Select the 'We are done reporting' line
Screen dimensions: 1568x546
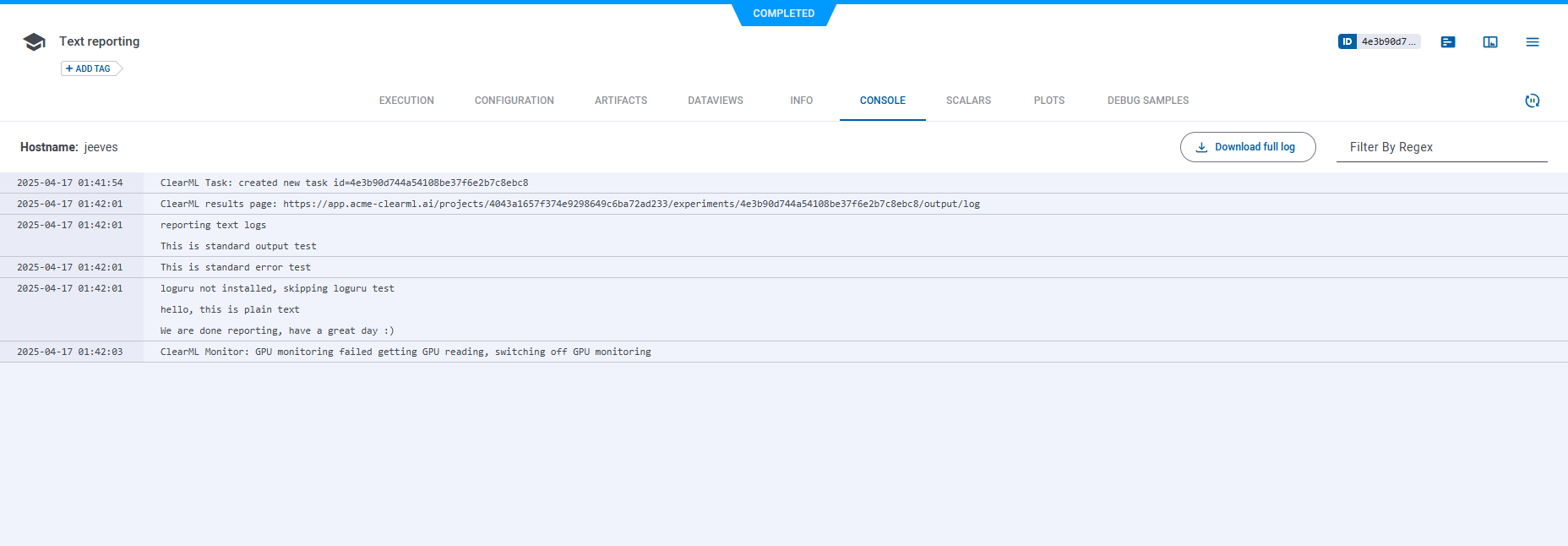click(x=277, y=330)
